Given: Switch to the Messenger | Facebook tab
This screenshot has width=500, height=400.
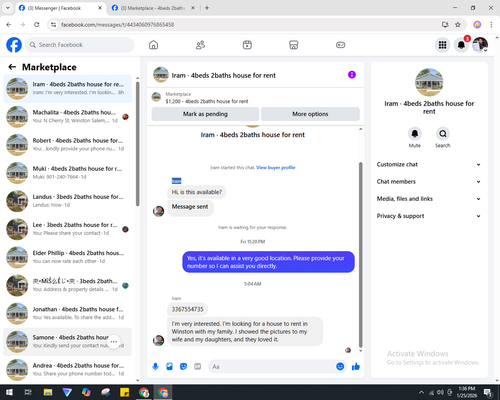Looking at the screenshot, I should pyautogui.click(x=60, y=8).
